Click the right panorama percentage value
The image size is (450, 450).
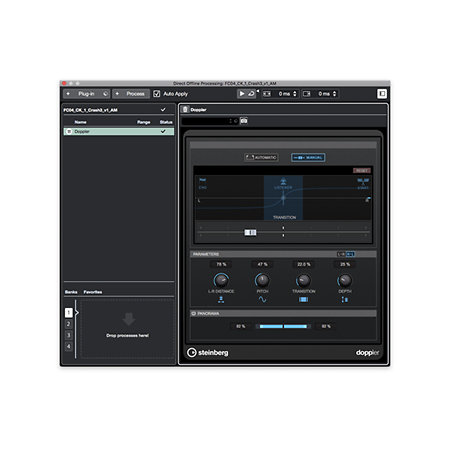(326, 326)
